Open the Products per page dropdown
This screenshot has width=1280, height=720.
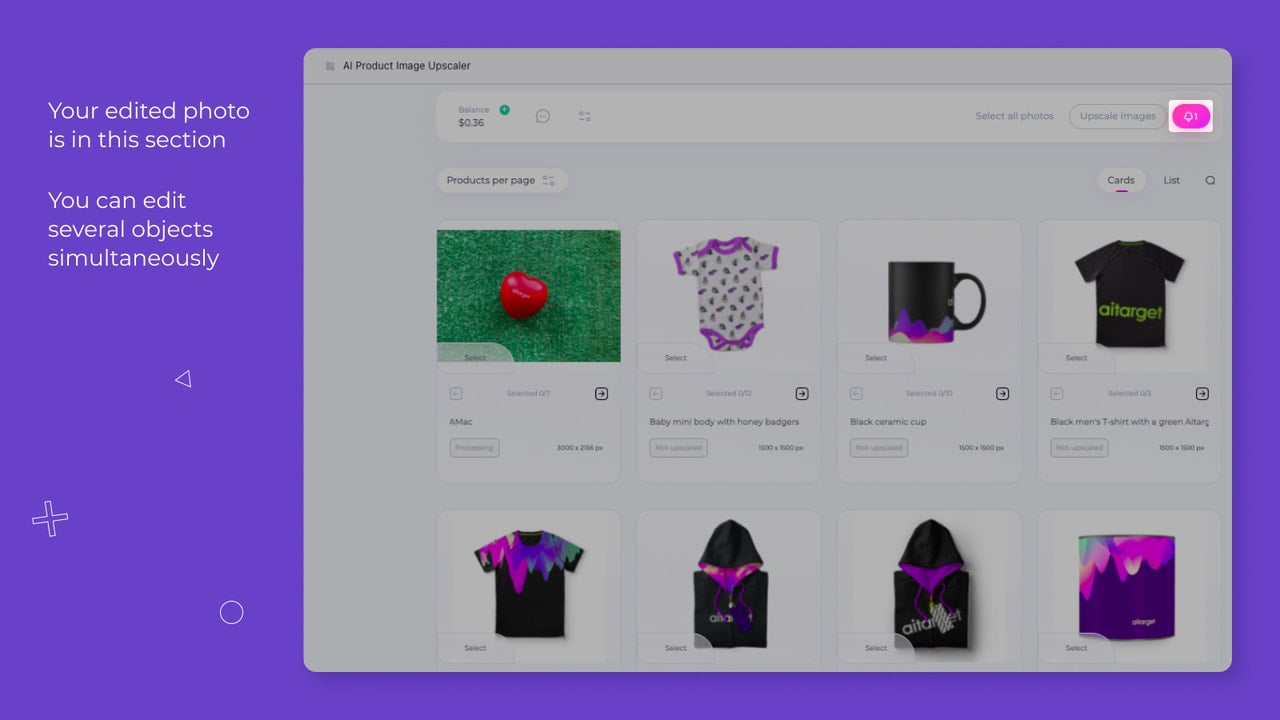click(x=501, y=181)
